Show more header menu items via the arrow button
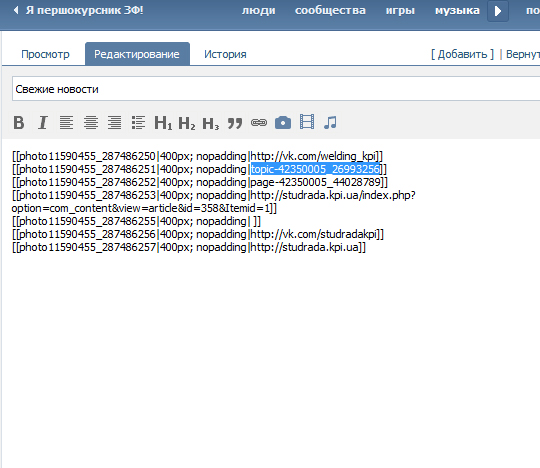 click(x=498, y=11)
